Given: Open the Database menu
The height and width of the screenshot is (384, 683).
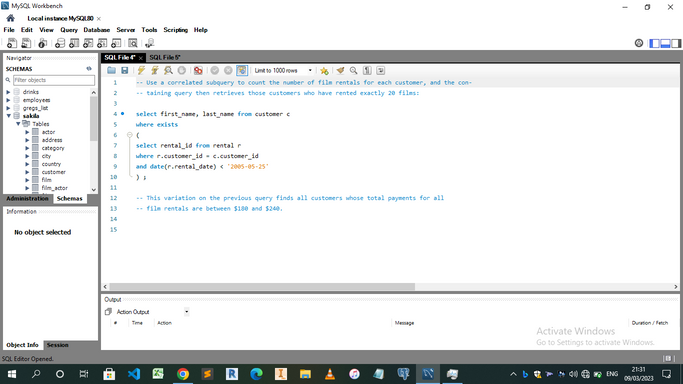Looking at the screenshot, I should pos(96,30).
